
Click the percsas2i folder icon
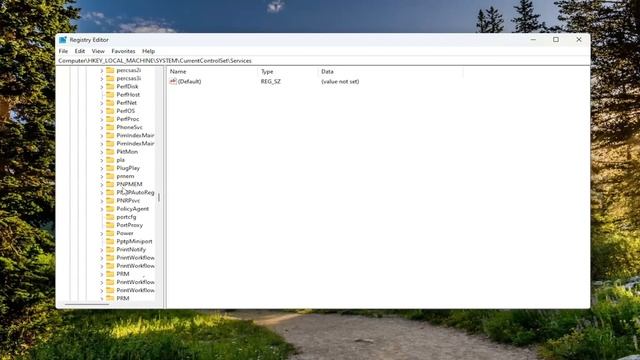pyautogui.click(x=110, y=70)
